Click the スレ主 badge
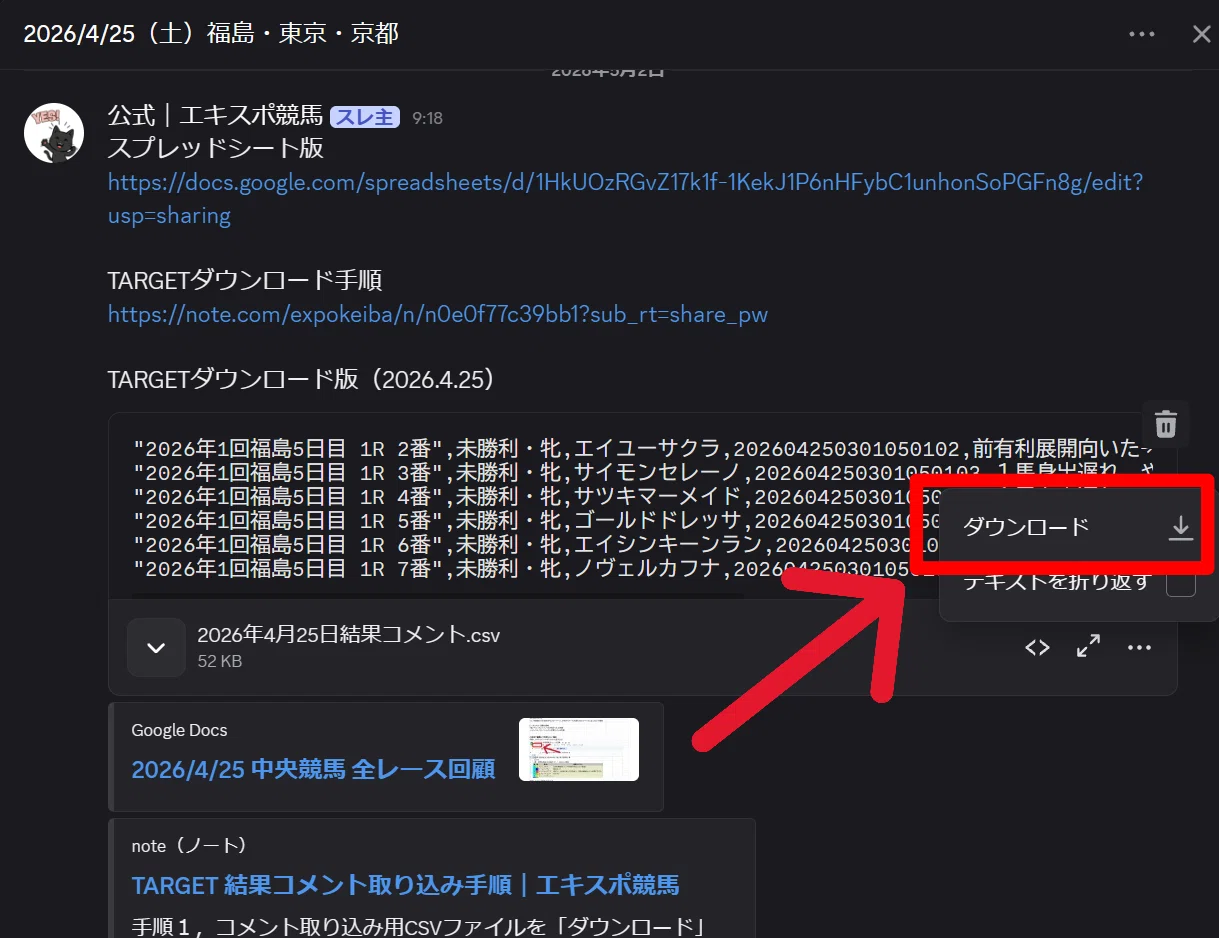This screenshot has height=938, width=1219. (365, 117)
